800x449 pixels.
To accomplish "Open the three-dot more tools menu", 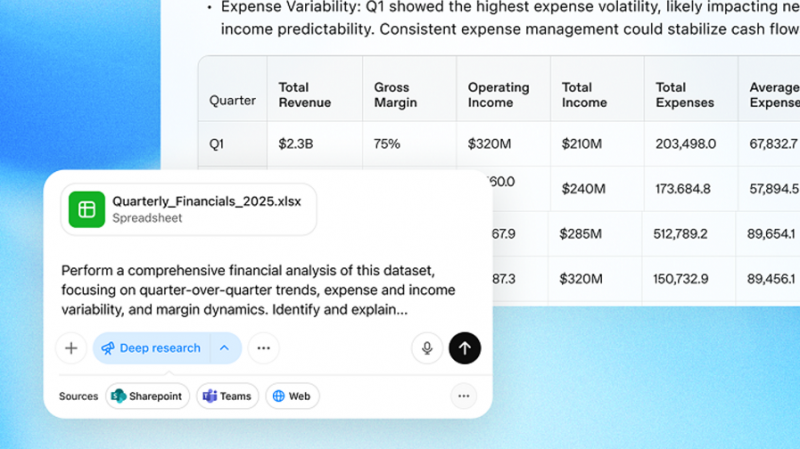I will [263, 348].
